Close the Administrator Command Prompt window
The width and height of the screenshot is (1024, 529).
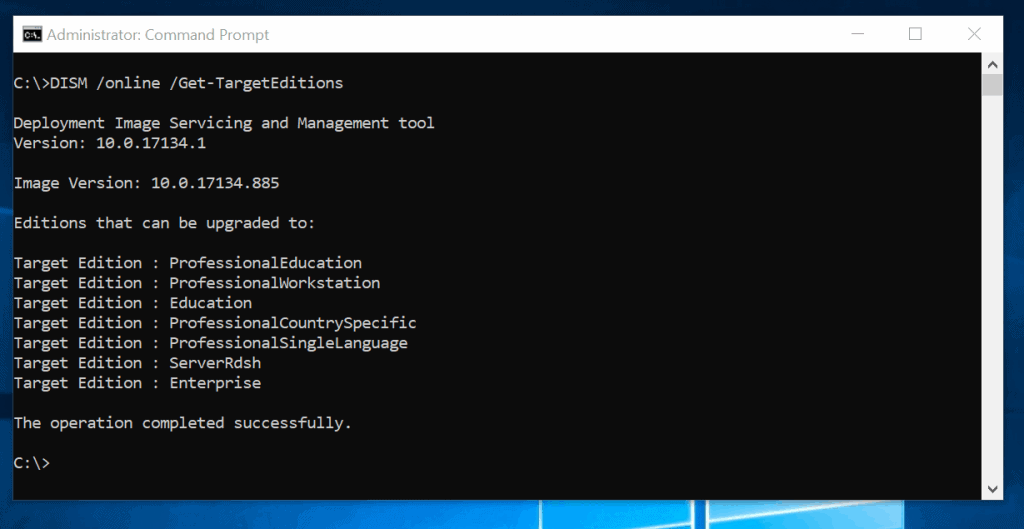tap(974, 34)
